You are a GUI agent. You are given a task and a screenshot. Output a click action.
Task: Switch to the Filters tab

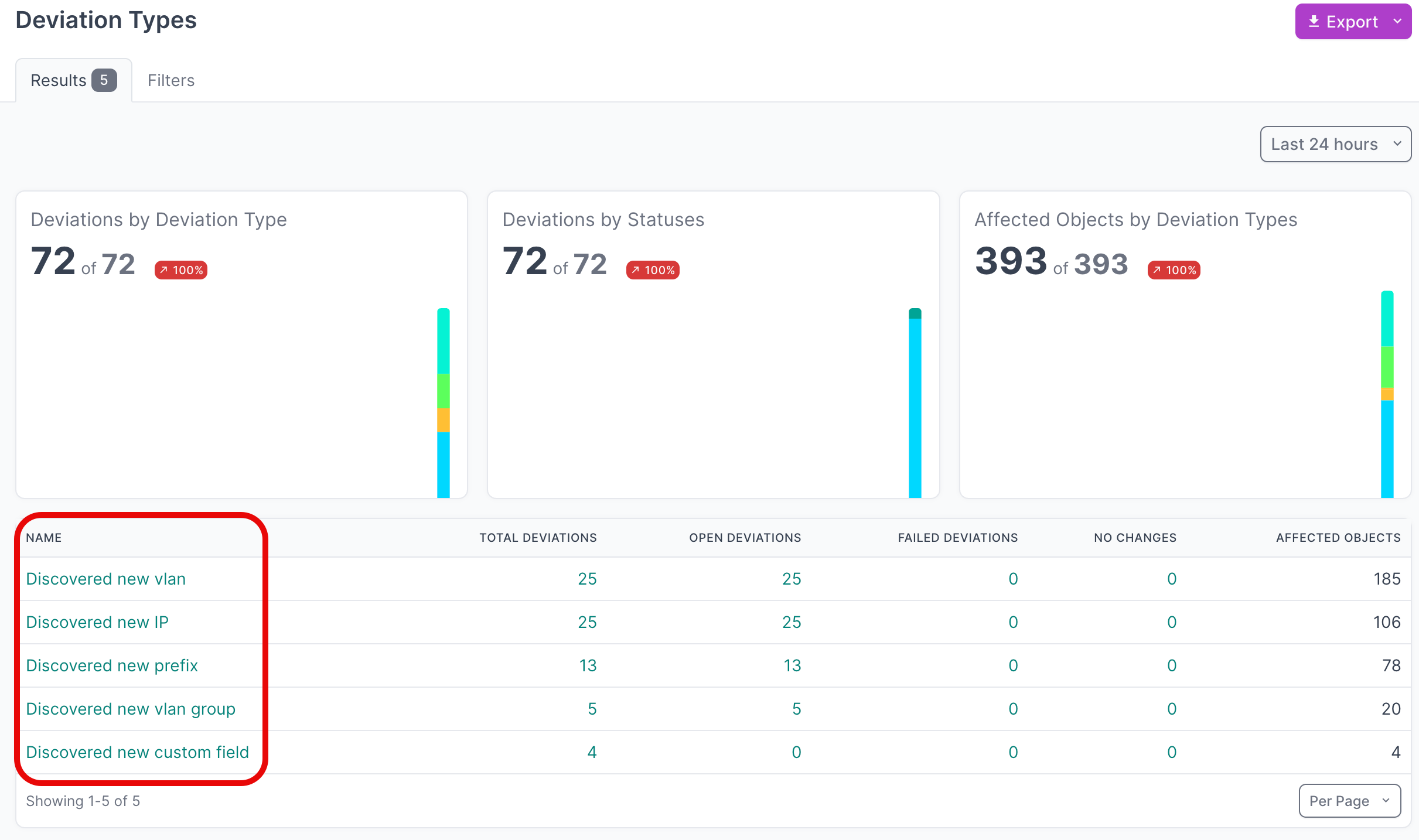[171, 80]
